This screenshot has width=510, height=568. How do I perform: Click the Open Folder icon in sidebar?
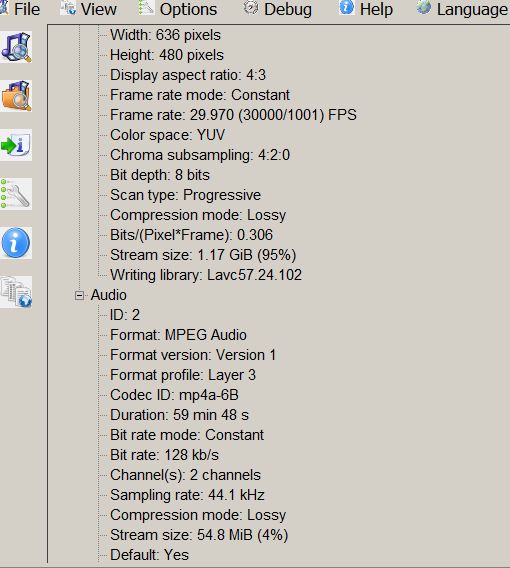(x=16, y=96)
